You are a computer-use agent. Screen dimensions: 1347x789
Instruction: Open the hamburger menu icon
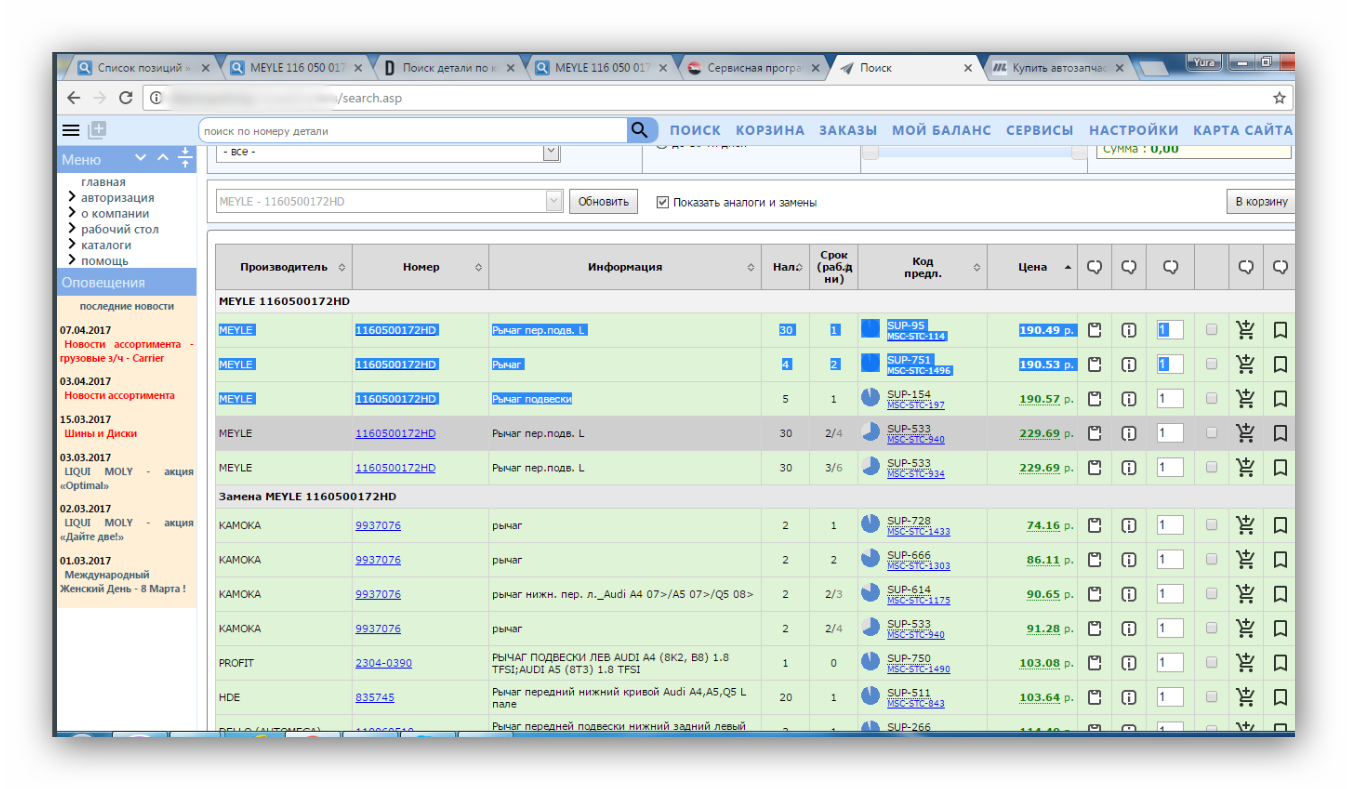tap(71, 130)
